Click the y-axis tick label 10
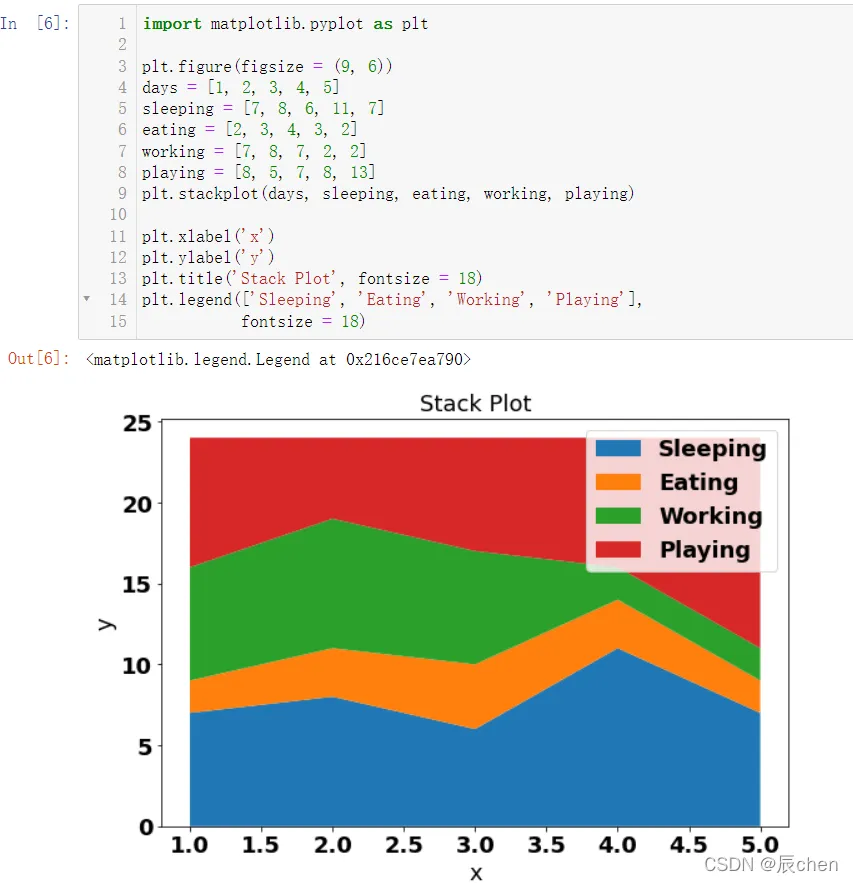Viewport: 853px width, 883px height. (138, 666)
